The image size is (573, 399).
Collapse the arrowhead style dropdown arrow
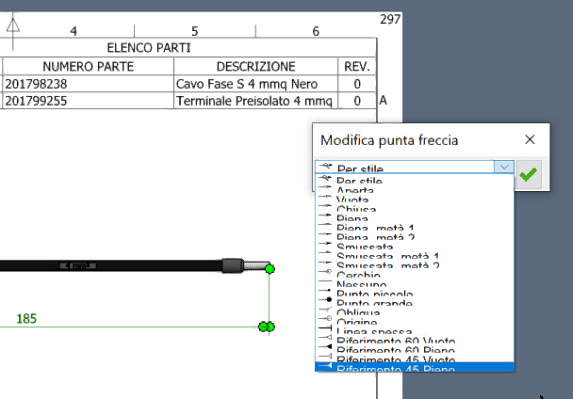point(504,167)
